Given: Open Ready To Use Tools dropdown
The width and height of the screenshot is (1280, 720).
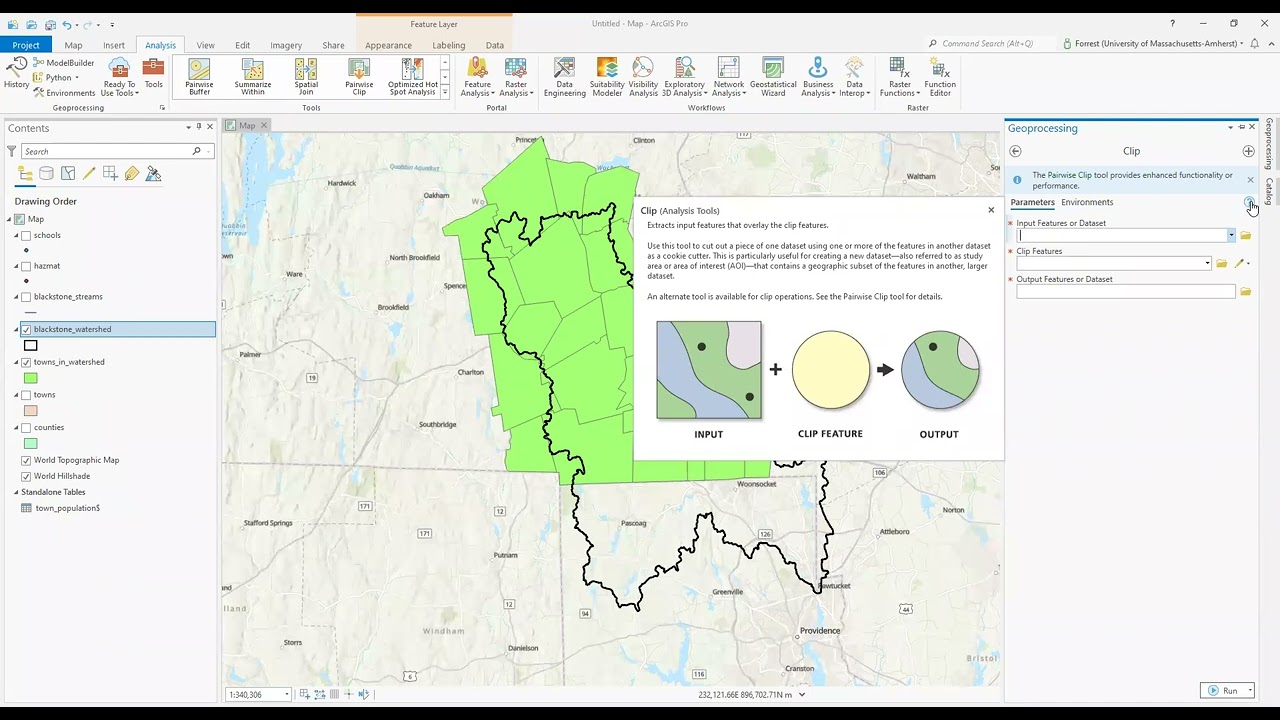Looking at the screenshot, I should click(x=119, y=77).
